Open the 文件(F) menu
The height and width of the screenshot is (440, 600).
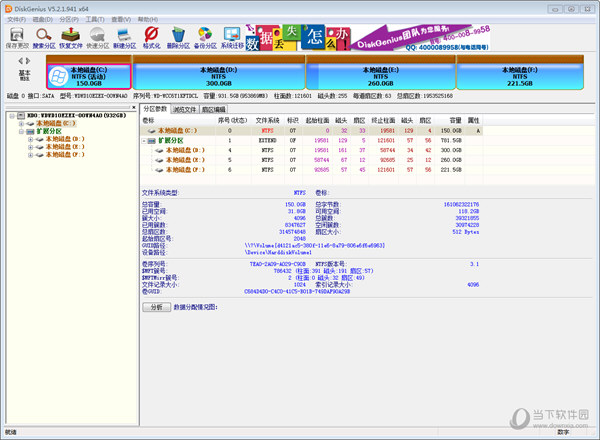pos(16,19)
